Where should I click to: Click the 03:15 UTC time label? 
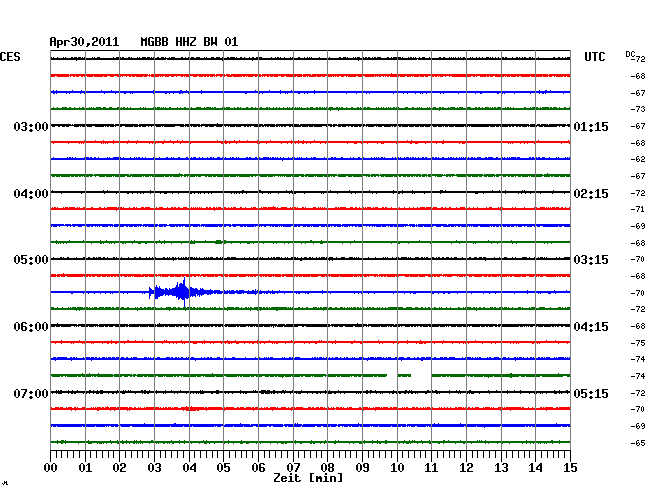[591, 260]
